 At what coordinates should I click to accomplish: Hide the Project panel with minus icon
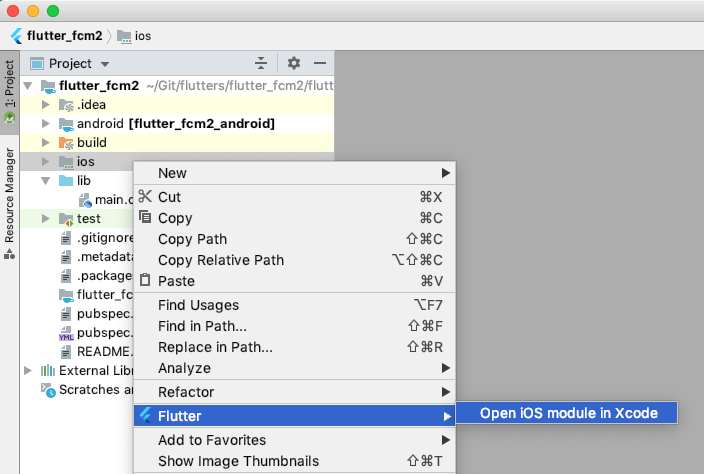point(320,63)
